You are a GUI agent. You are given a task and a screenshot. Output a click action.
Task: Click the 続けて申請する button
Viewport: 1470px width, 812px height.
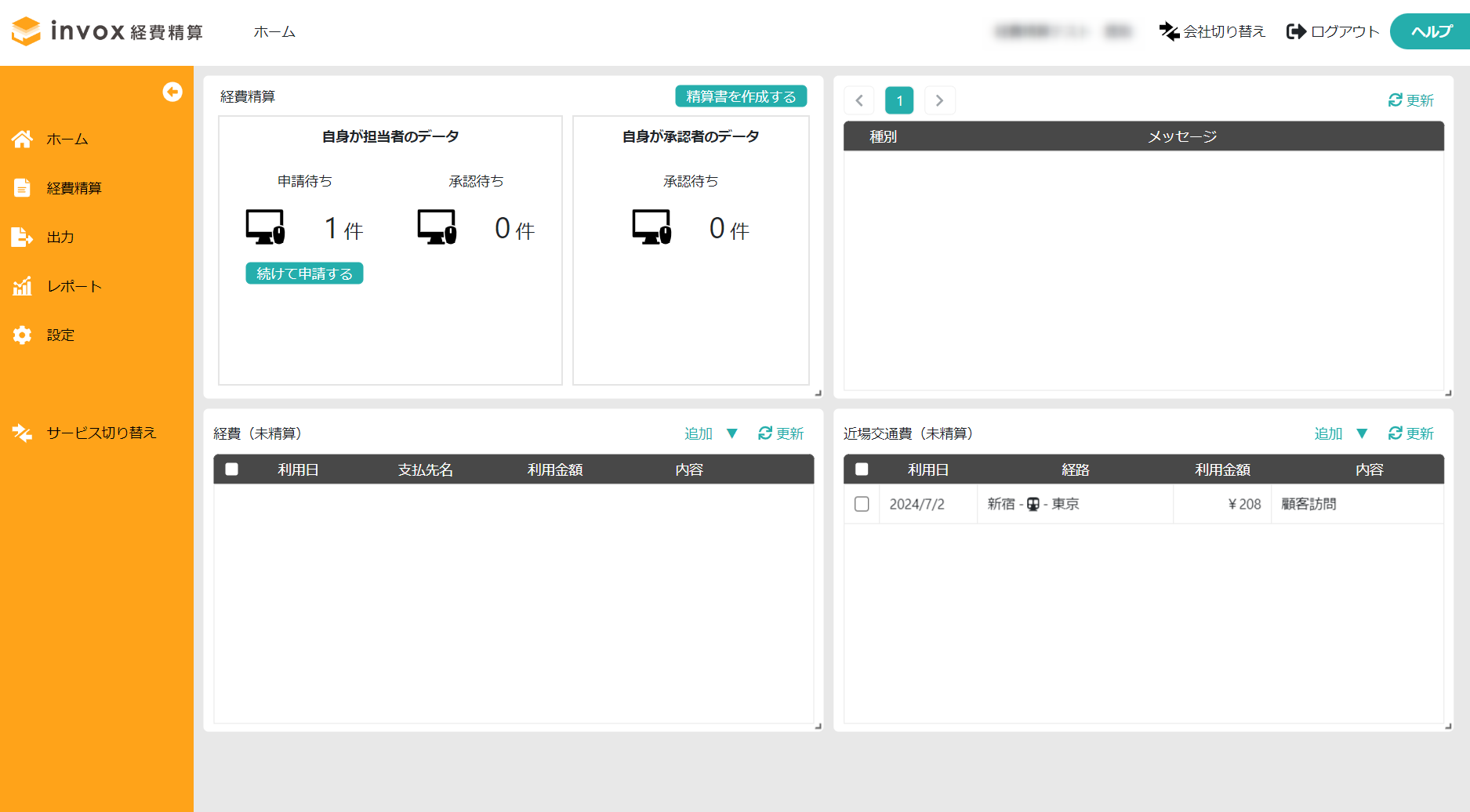coord(304,274)
